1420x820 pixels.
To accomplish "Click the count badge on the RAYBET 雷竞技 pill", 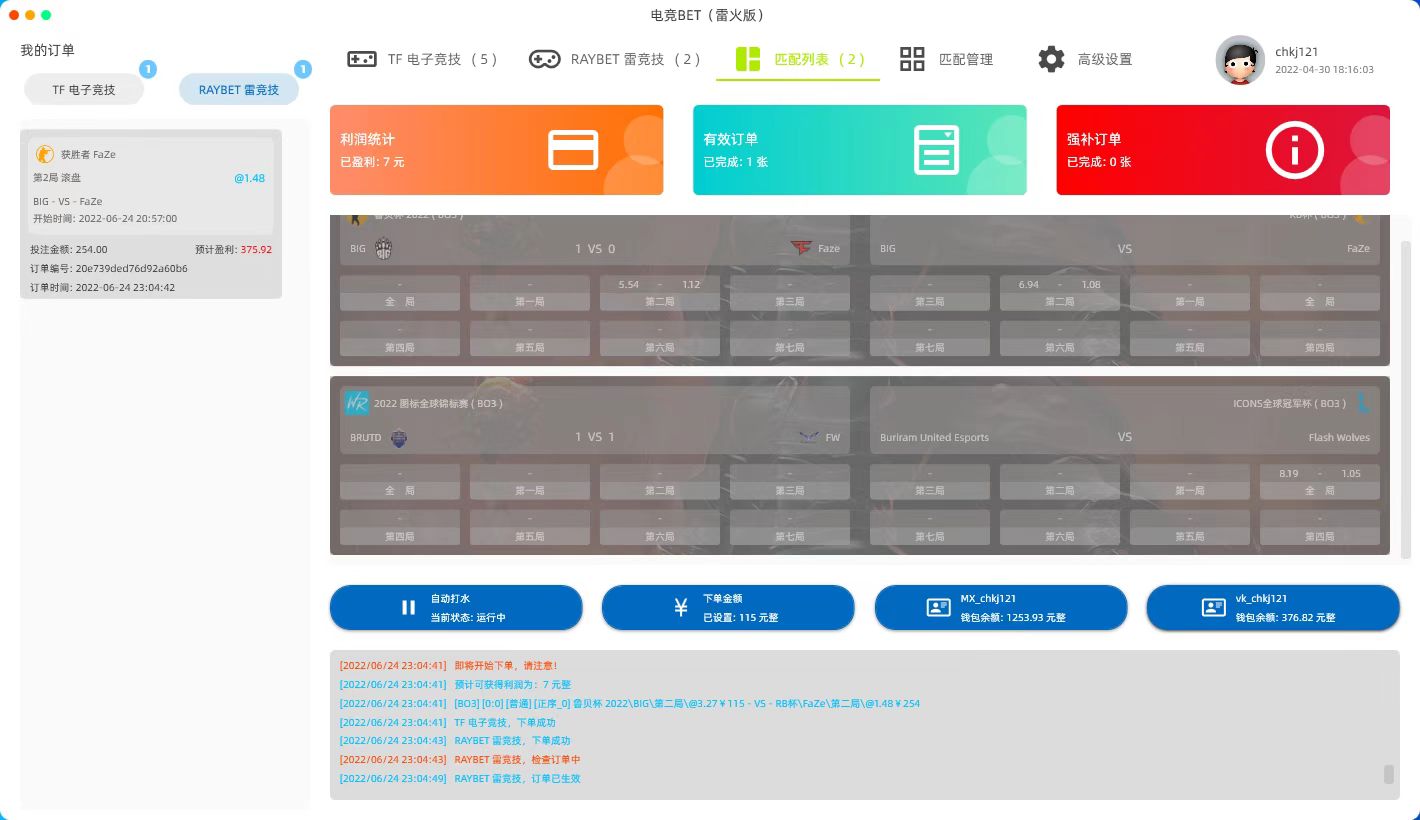I will click(303, 69).
